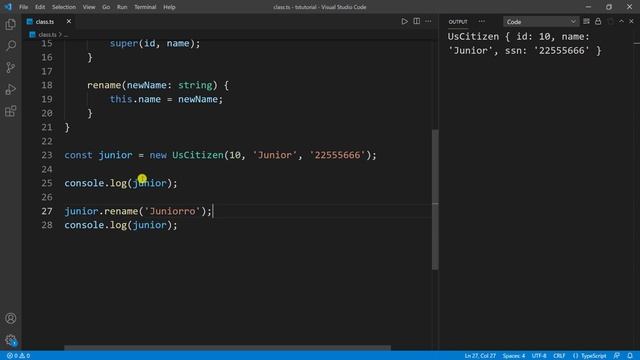Click the editor vertical scrollbar thumb
This screenshot has height=360, width=640.
point(435,199)
